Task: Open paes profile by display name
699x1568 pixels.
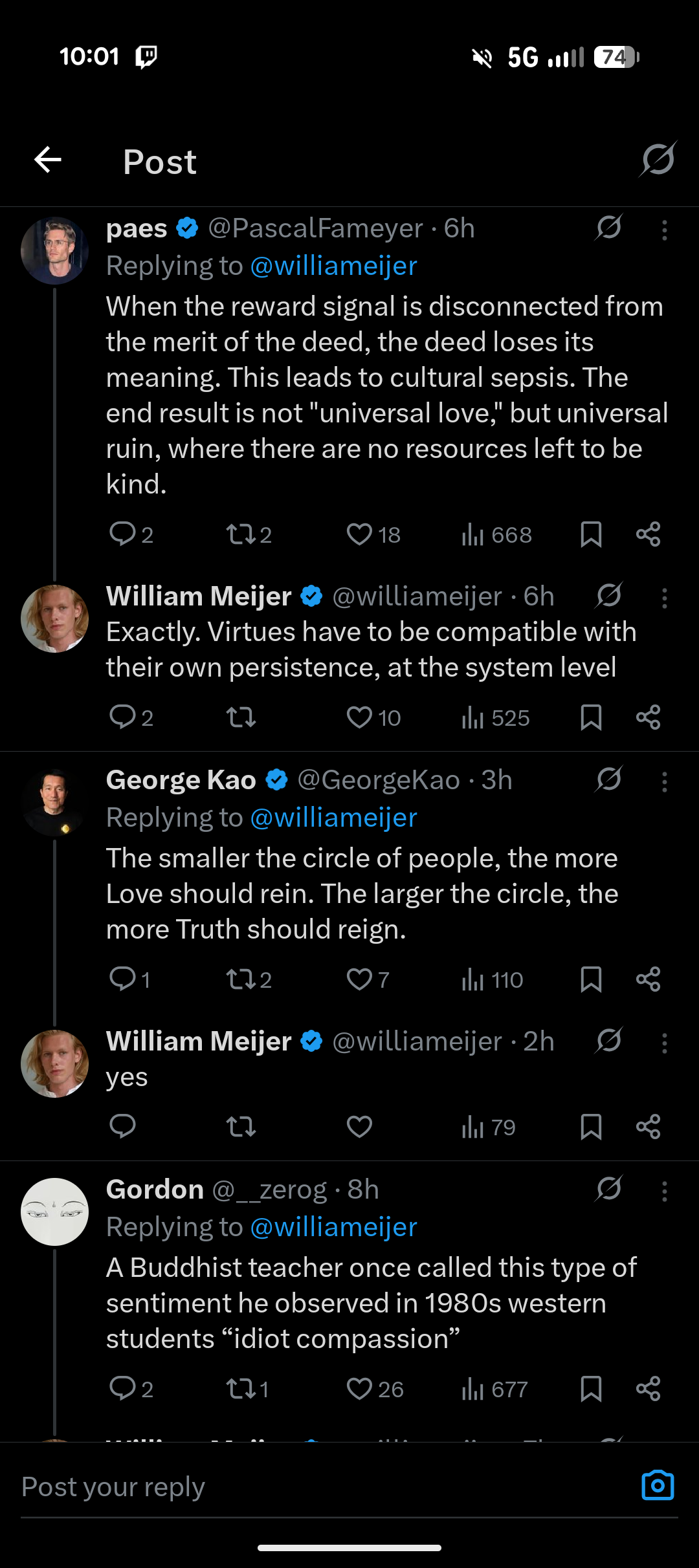Action: (x=137, y=228)
